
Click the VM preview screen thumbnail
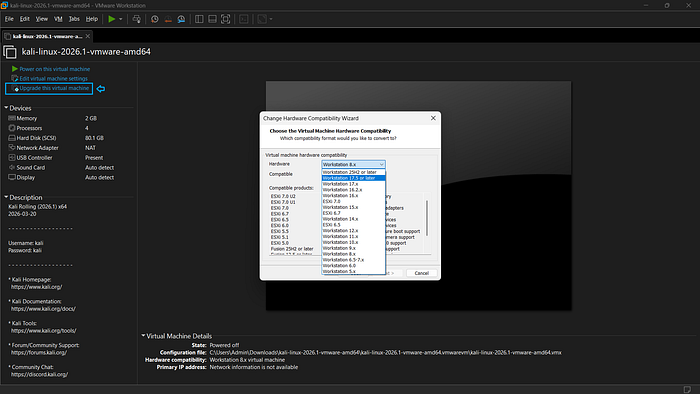point(418,195)
